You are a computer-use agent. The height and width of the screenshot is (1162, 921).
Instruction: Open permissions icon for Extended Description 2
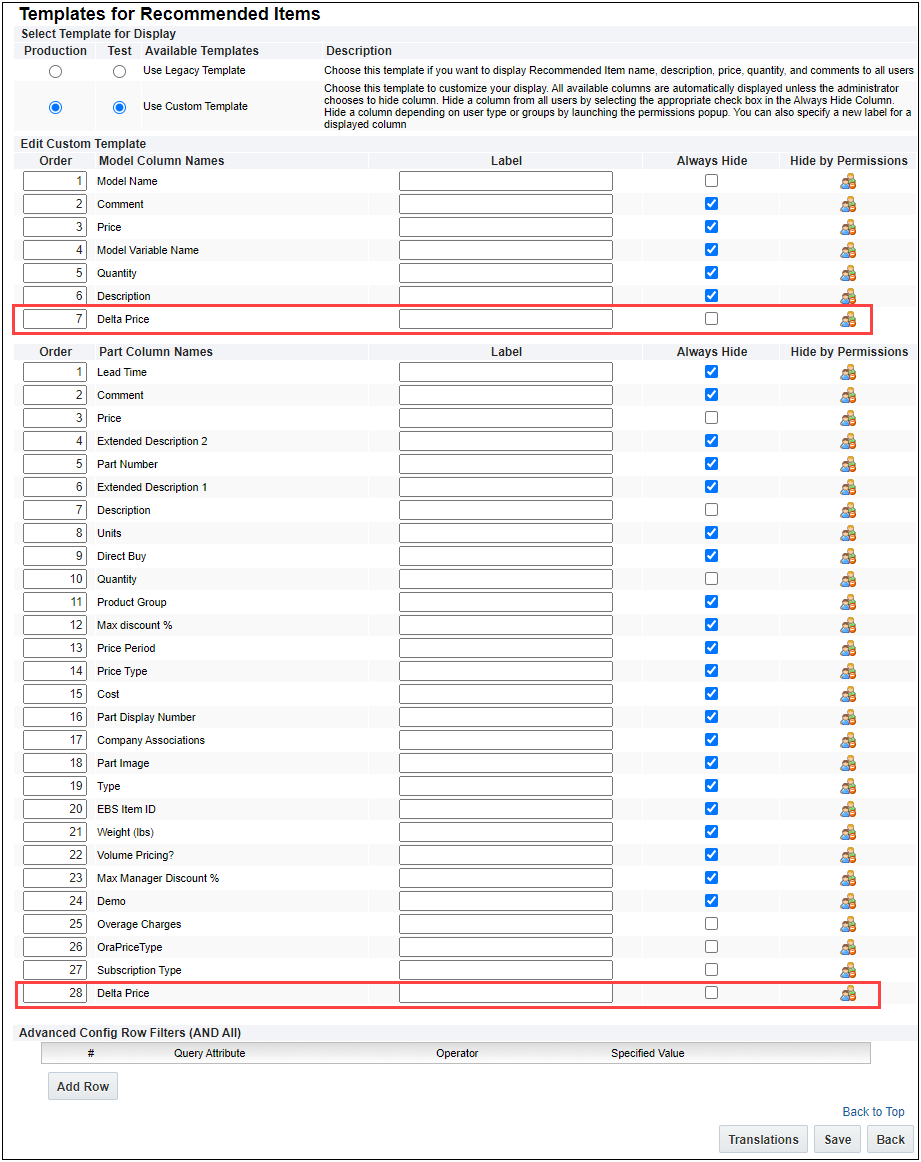coord(848,442)
